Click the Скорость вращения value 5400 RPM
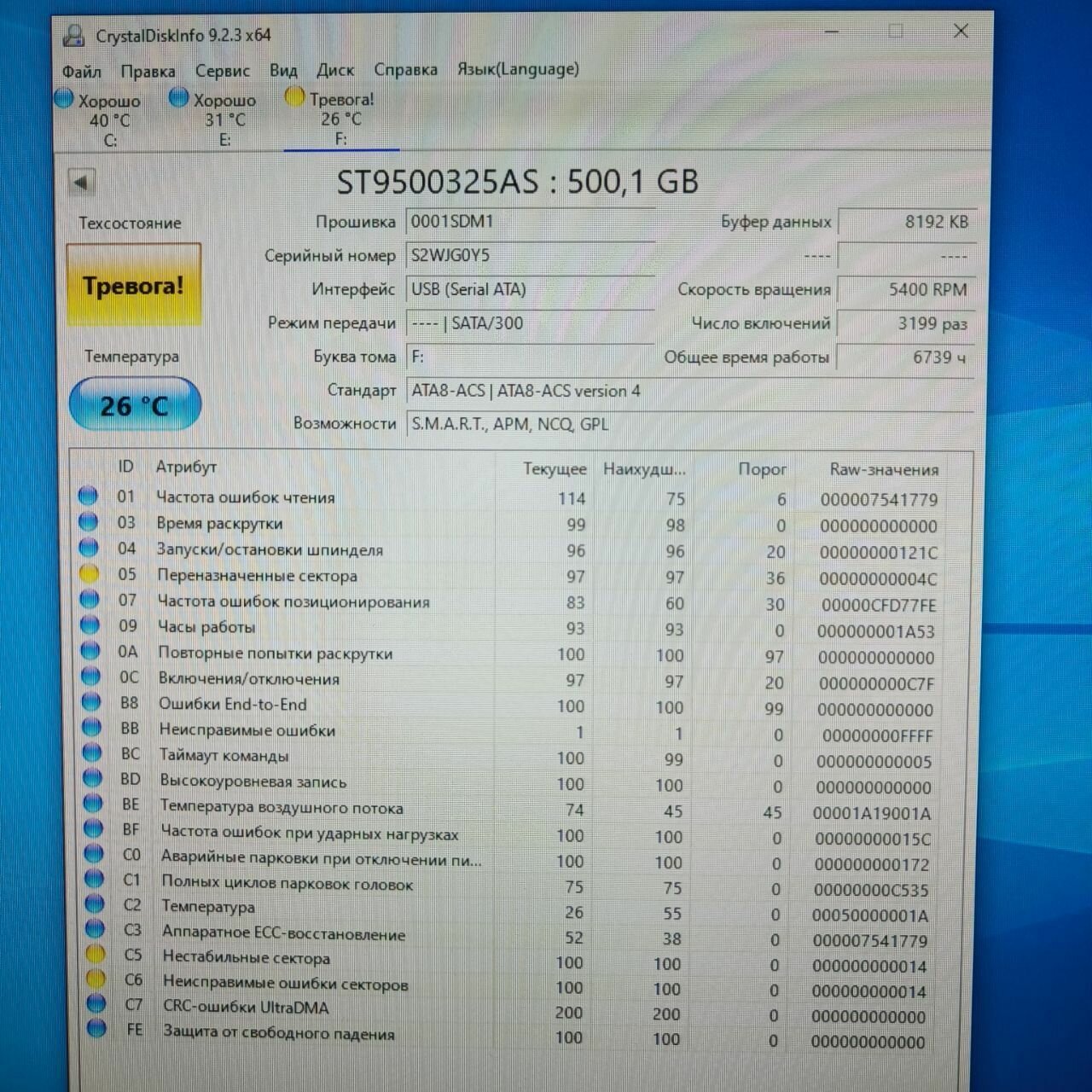 [907, 290]
